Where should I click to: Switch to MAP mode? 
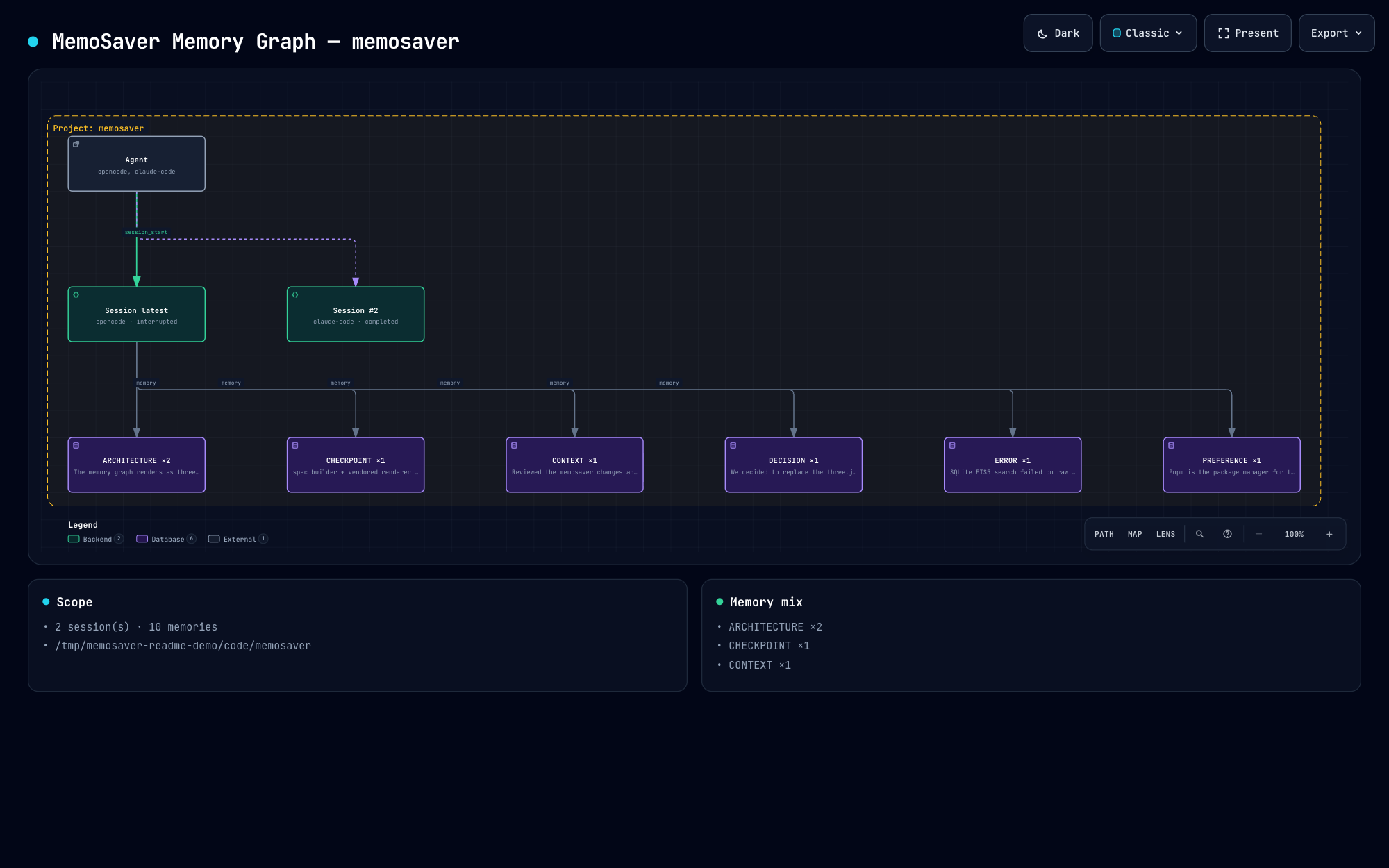[x=1135, y=534]
